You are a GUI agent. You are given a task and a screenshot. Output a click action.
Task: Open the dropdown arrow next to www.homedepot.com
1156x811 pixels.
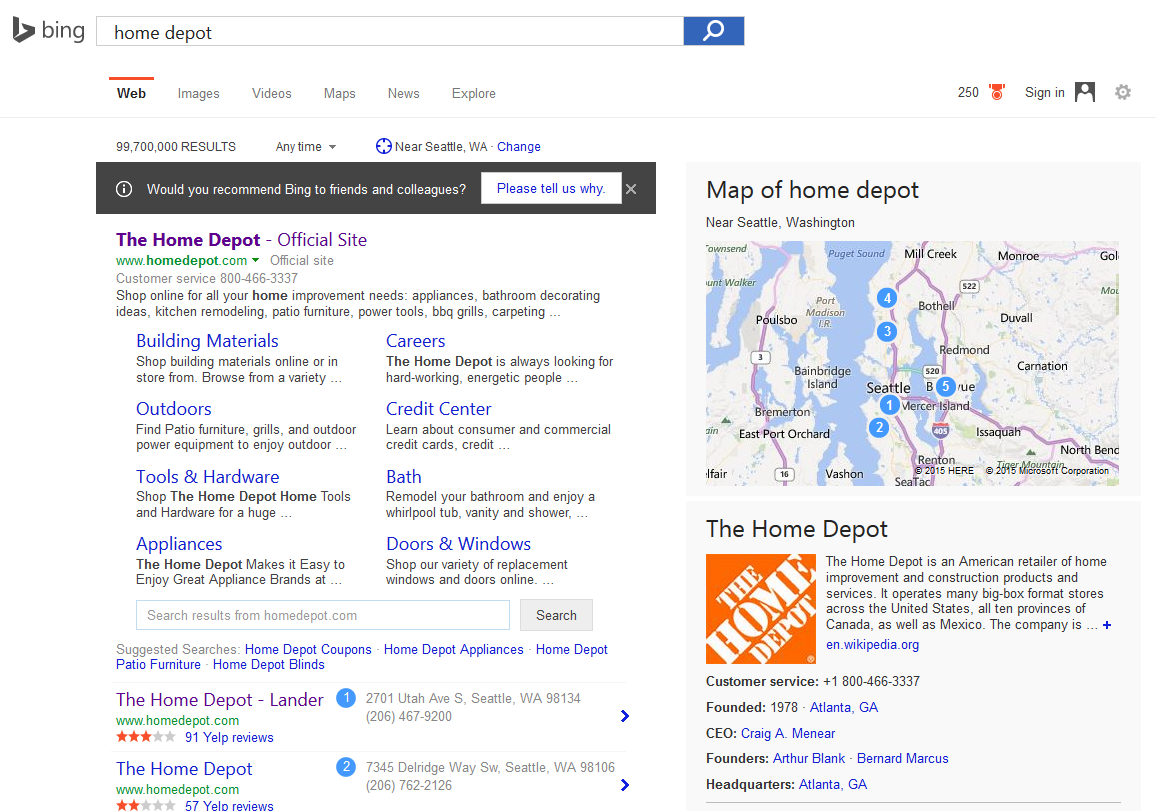pos(257,259)
